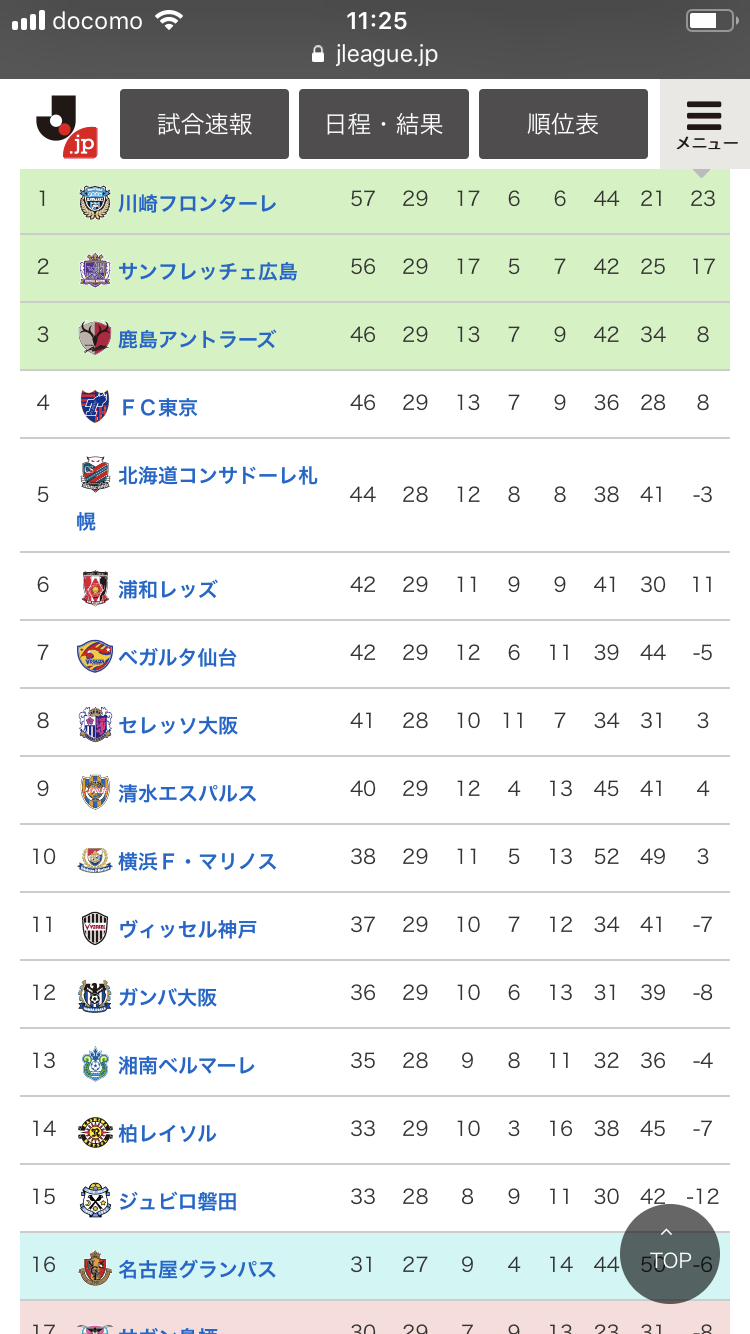Tap the jleague.jp address bar
750x1334 pixels.
pos(375,54)
